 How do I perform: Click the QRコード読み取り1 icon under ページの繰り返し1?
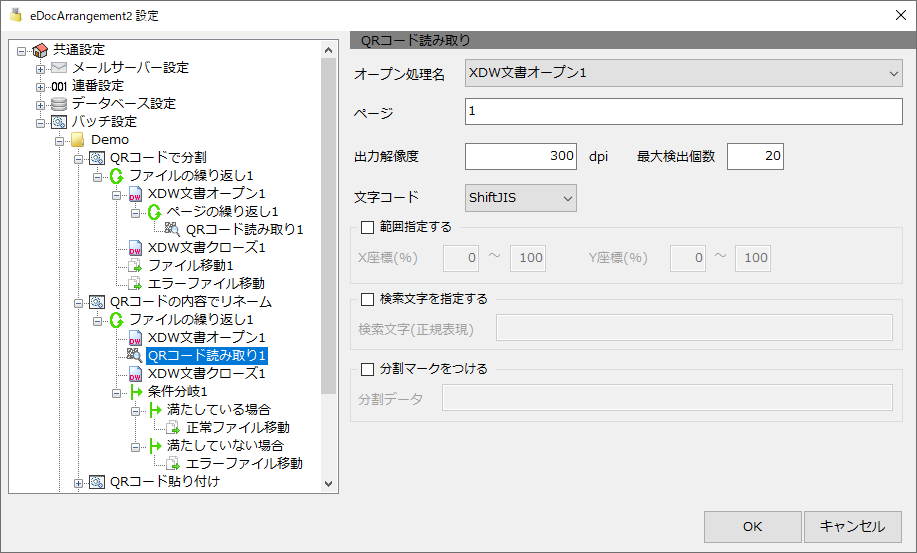[172, 230]
